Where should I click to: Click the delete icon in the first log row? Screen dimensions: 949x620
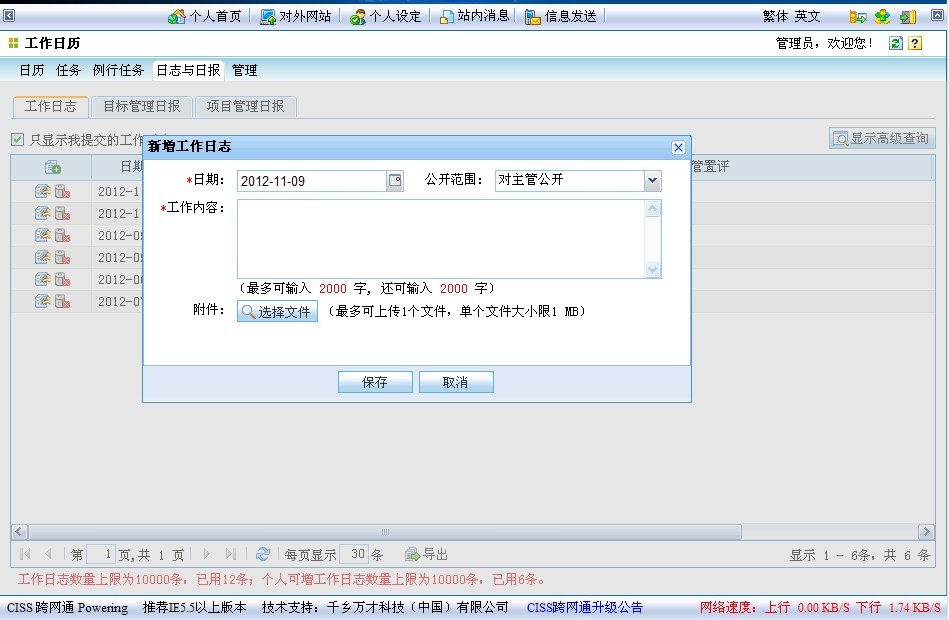(x=62, y=191)
